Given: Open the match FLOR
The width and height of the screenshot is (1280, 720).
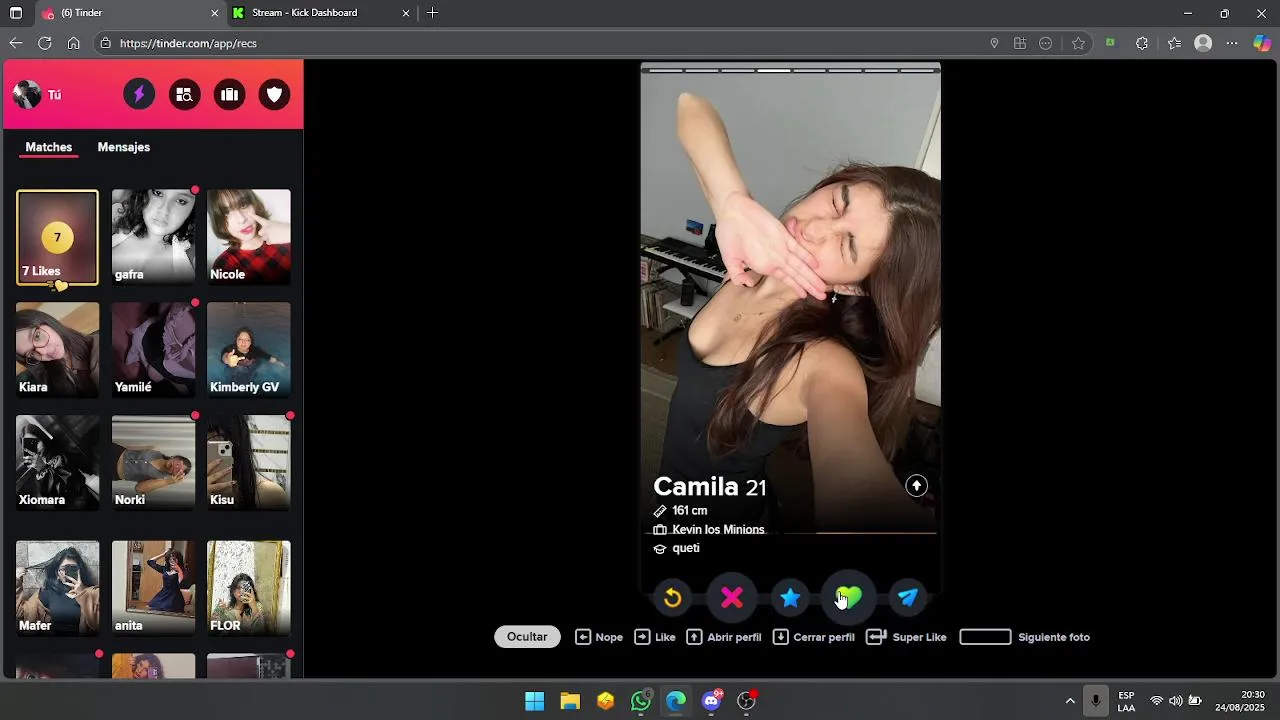Looking at the screenshot, I should (x=249, y=588).
